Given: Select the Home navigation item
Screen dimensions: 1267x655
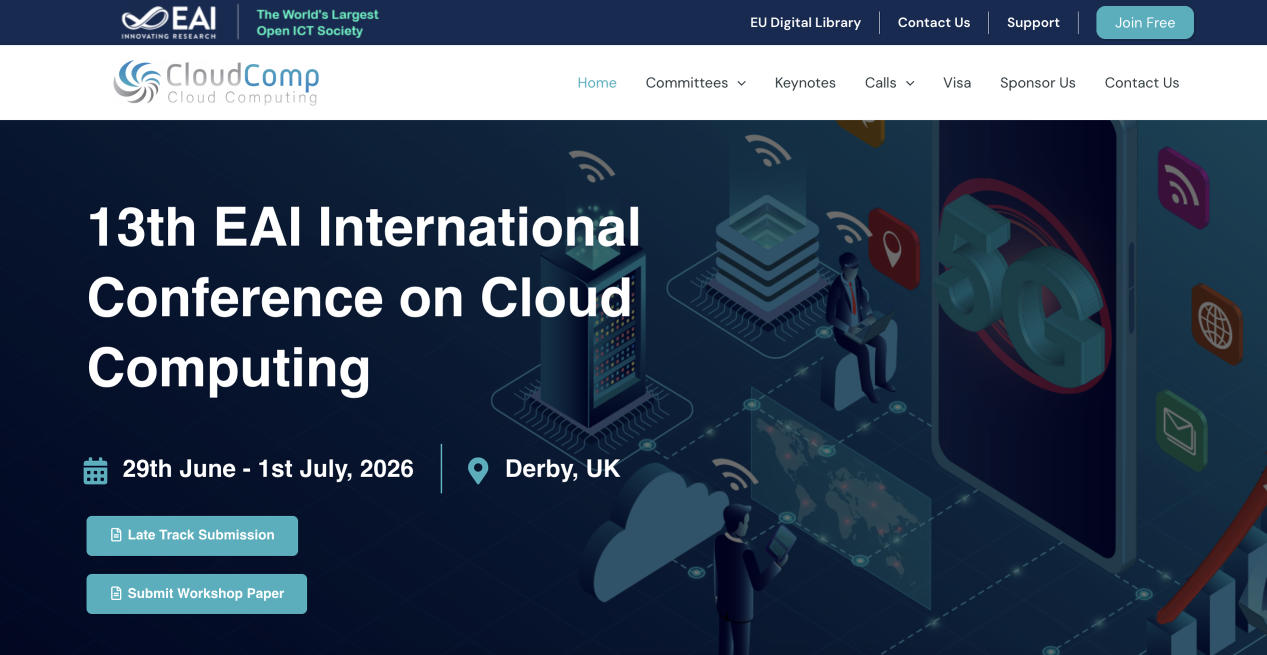Looking at the screenshot, I should (x=597, y=83).
